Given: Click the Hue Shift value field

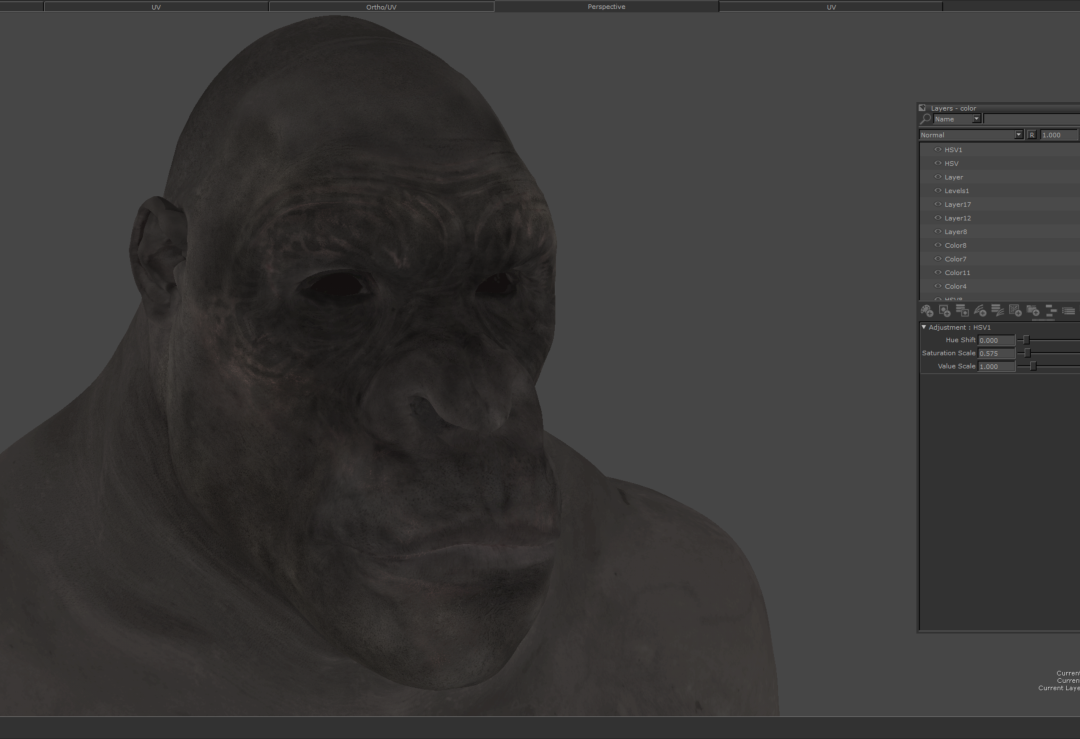Looking at the screenshot, I should 997,340.
